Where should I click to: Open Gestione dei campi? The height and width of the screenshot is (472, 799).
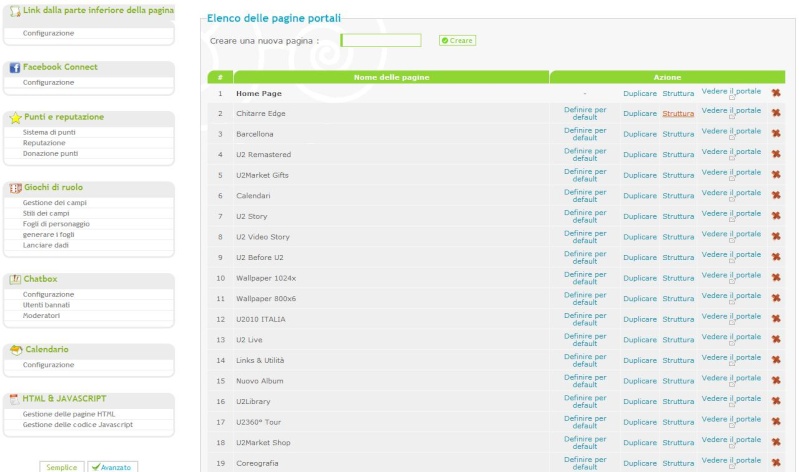click(x=55, y=202)
